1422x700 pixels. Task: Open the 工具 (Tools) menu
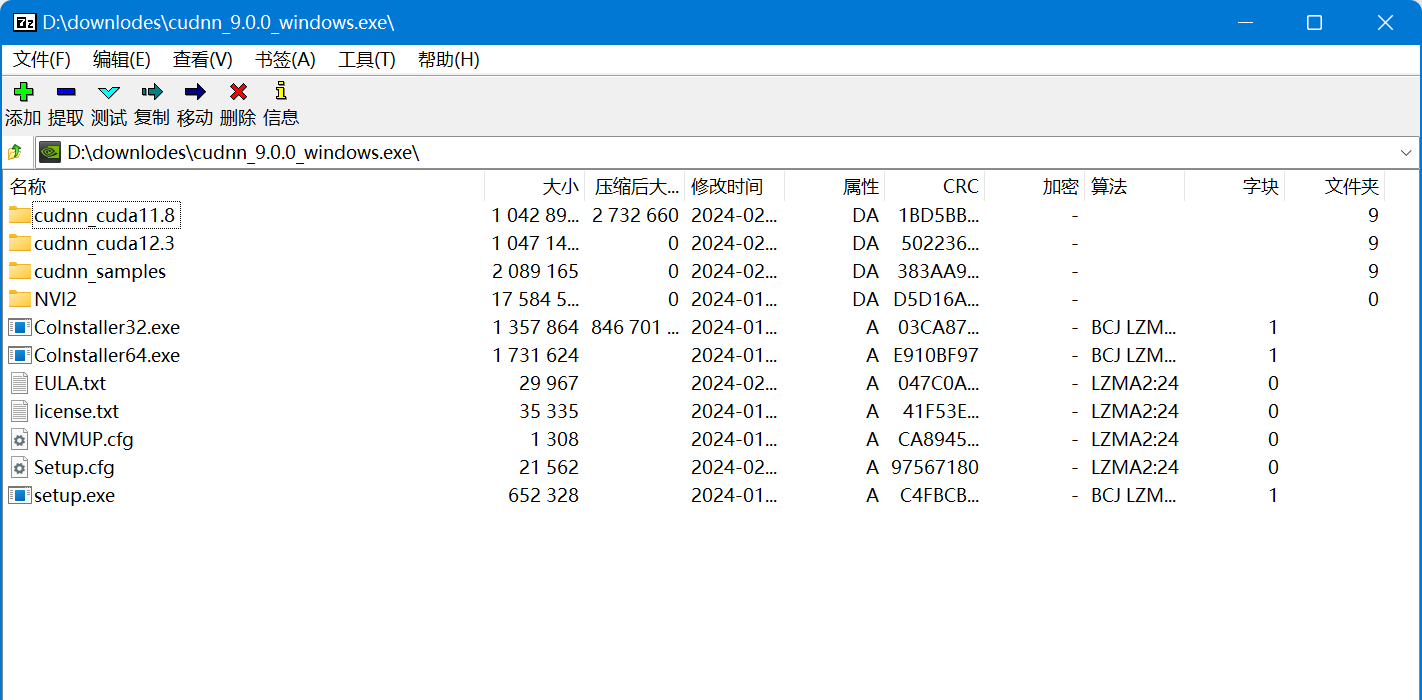point(364,59)
